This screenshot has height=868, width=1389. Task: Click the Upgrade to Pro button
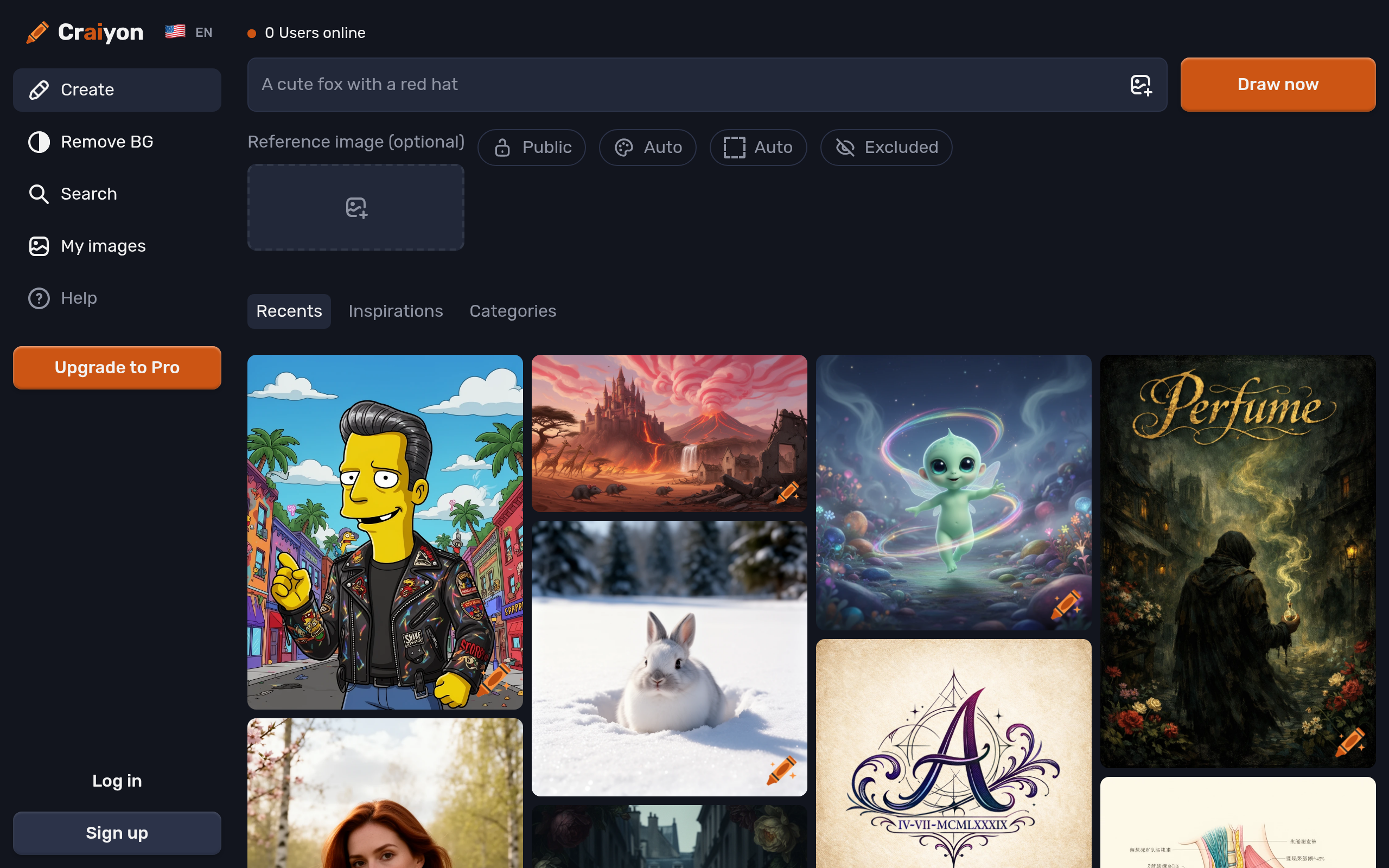(x=117, y=367)
